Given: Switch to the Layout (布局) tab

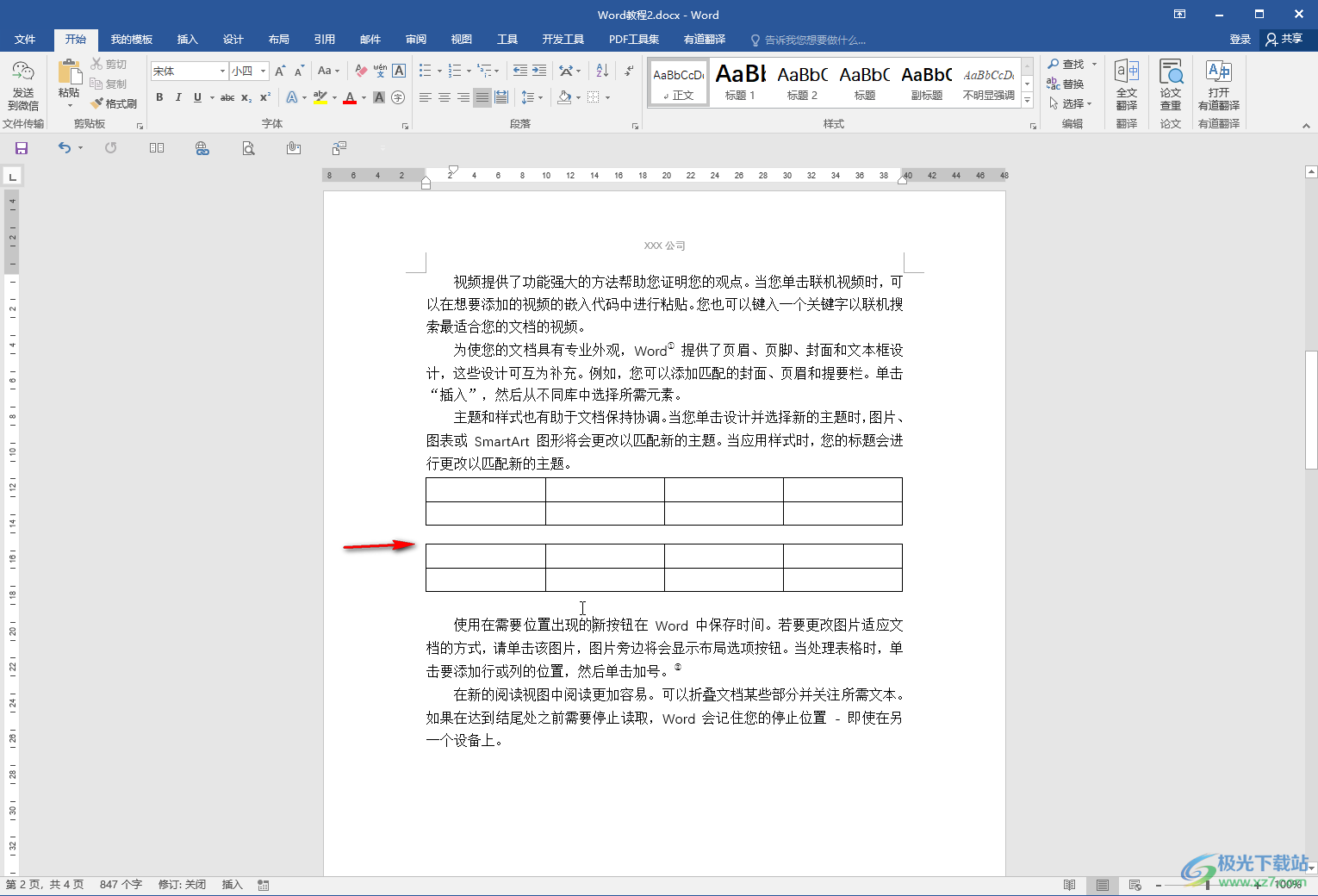Looking at the screenshot, I should (x=278, y=40).
